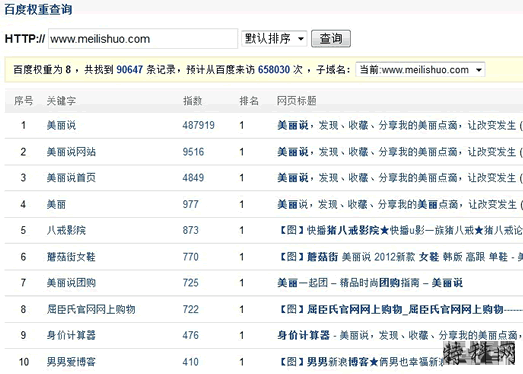Open the 蘑菇街 美丽说 2012新款 女鞋 title link
Viewport: 523px width, 374px height.
point(400,257)
